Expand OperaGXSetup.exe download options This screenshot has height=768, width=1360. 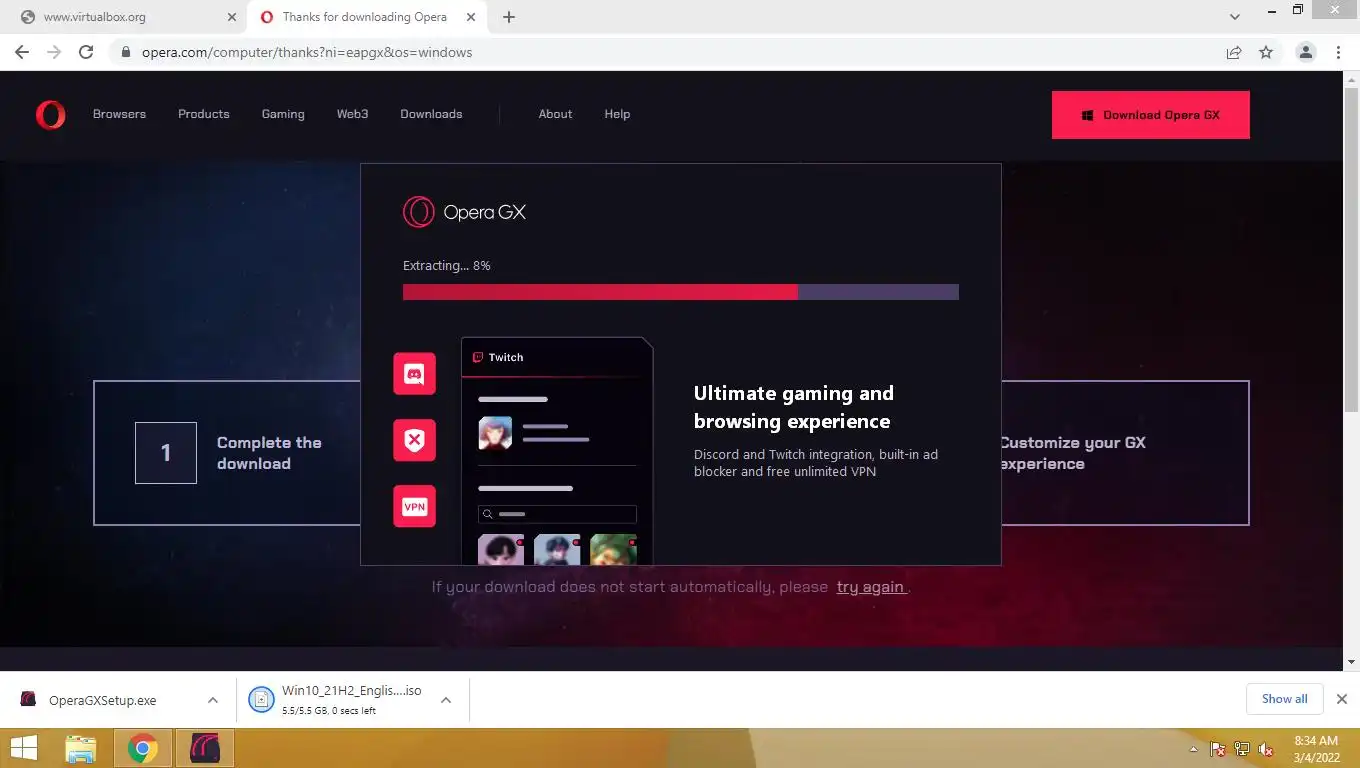tap(213, 700)
